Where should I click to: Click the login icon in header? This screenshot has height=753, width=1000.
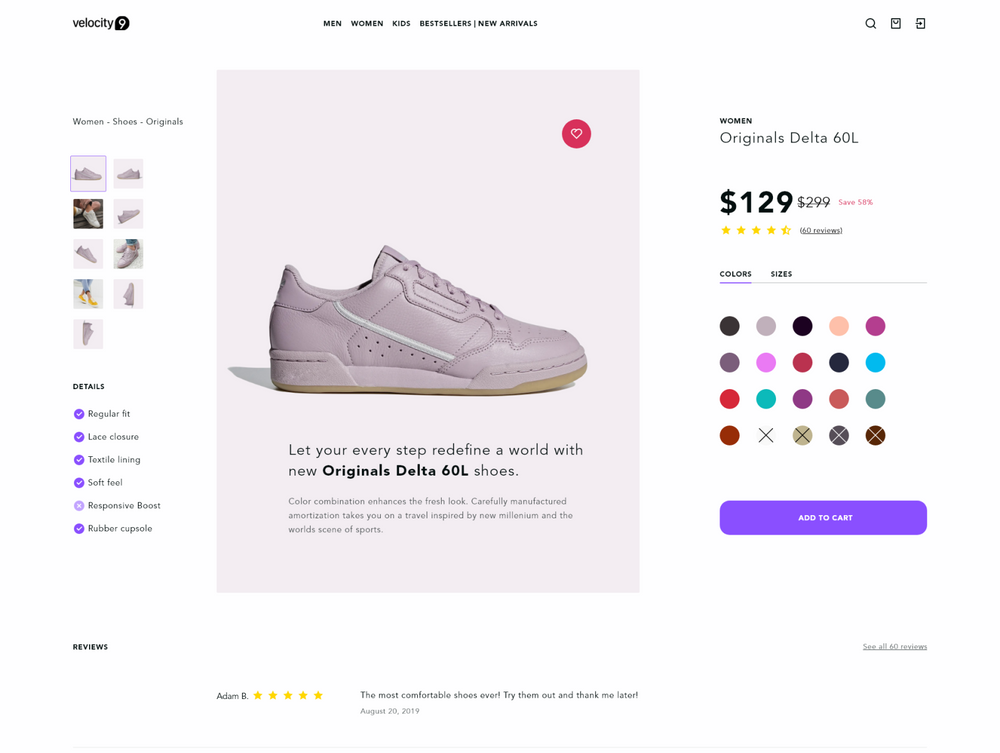920,24
